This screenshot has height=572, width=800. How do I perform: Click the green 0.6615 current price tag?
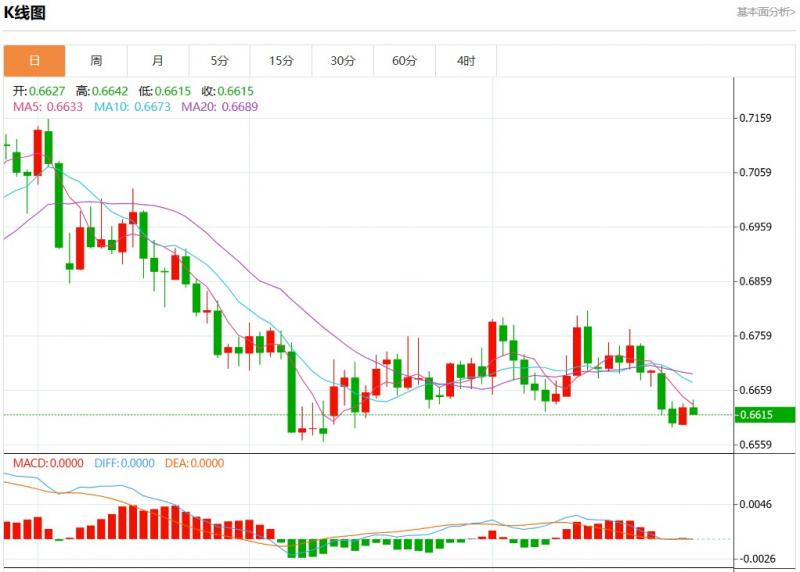pos(766,414)
